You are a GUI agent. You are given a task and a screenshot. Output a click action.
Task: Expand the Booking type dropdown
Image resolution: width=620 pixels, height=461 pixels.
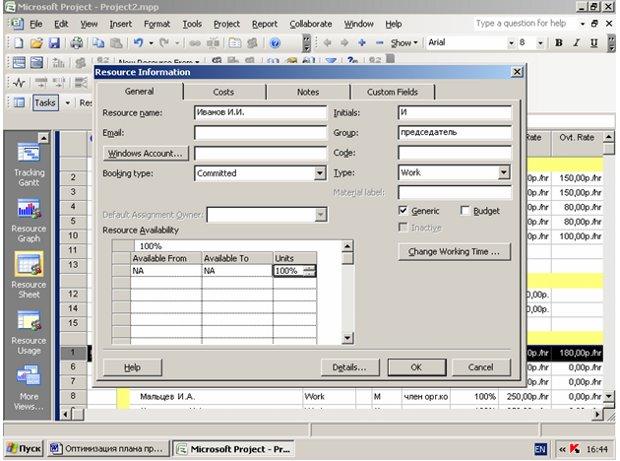pyautogui.click(x=320, y=173)
